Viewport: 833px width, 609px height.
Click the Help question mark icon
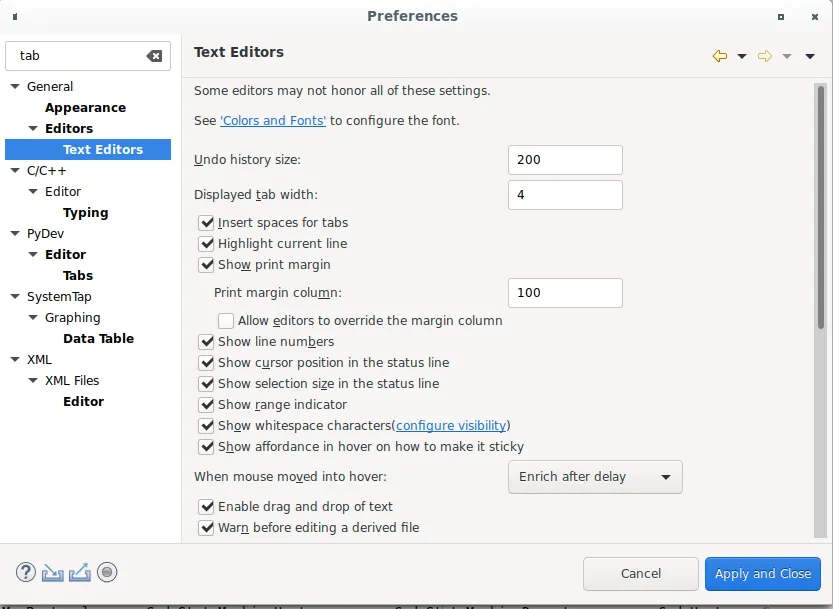(26, 573)
